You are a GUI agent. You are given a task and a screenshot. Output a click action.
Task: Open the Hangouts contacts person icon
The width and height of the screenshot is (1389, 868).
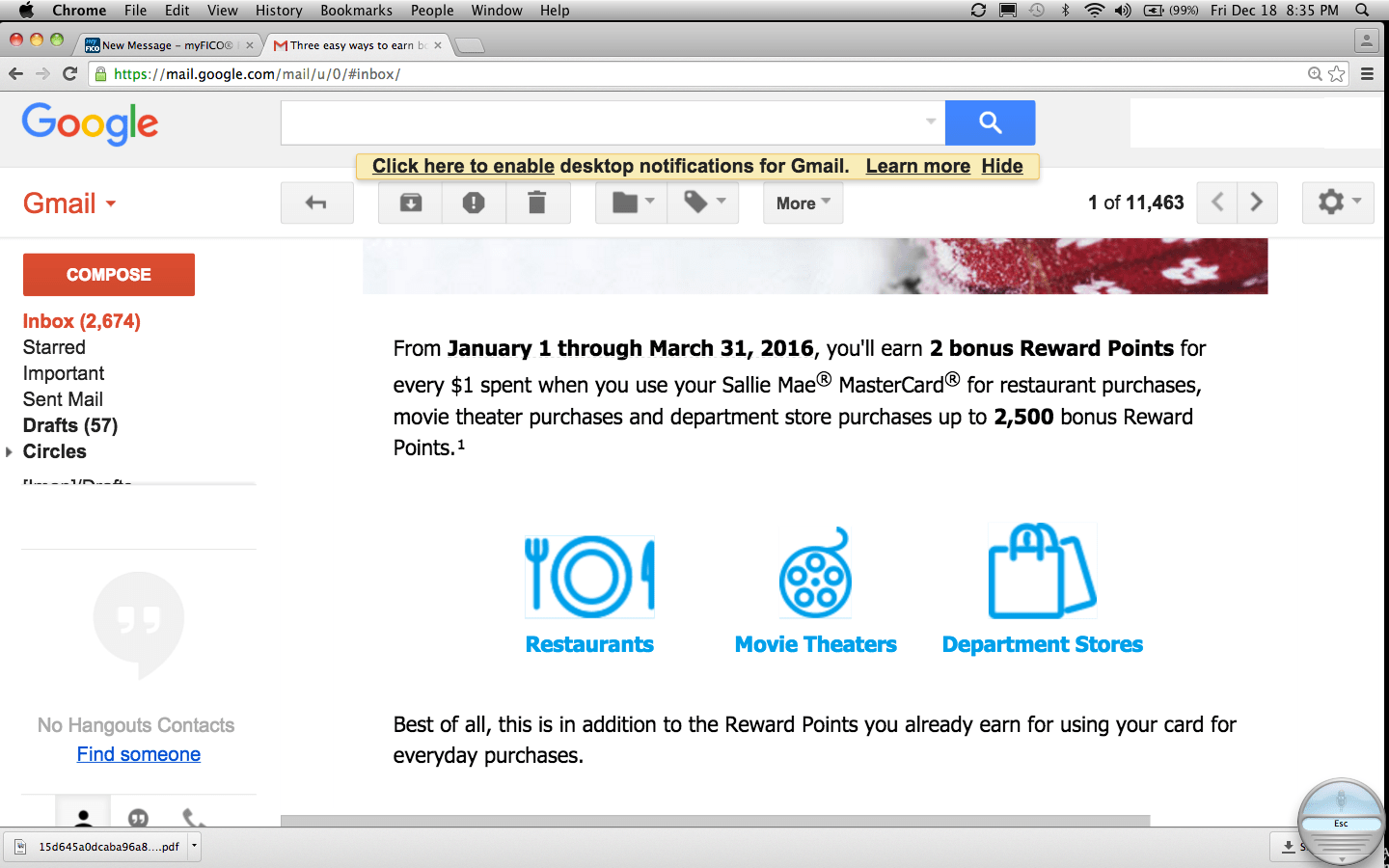pos(83,816)
